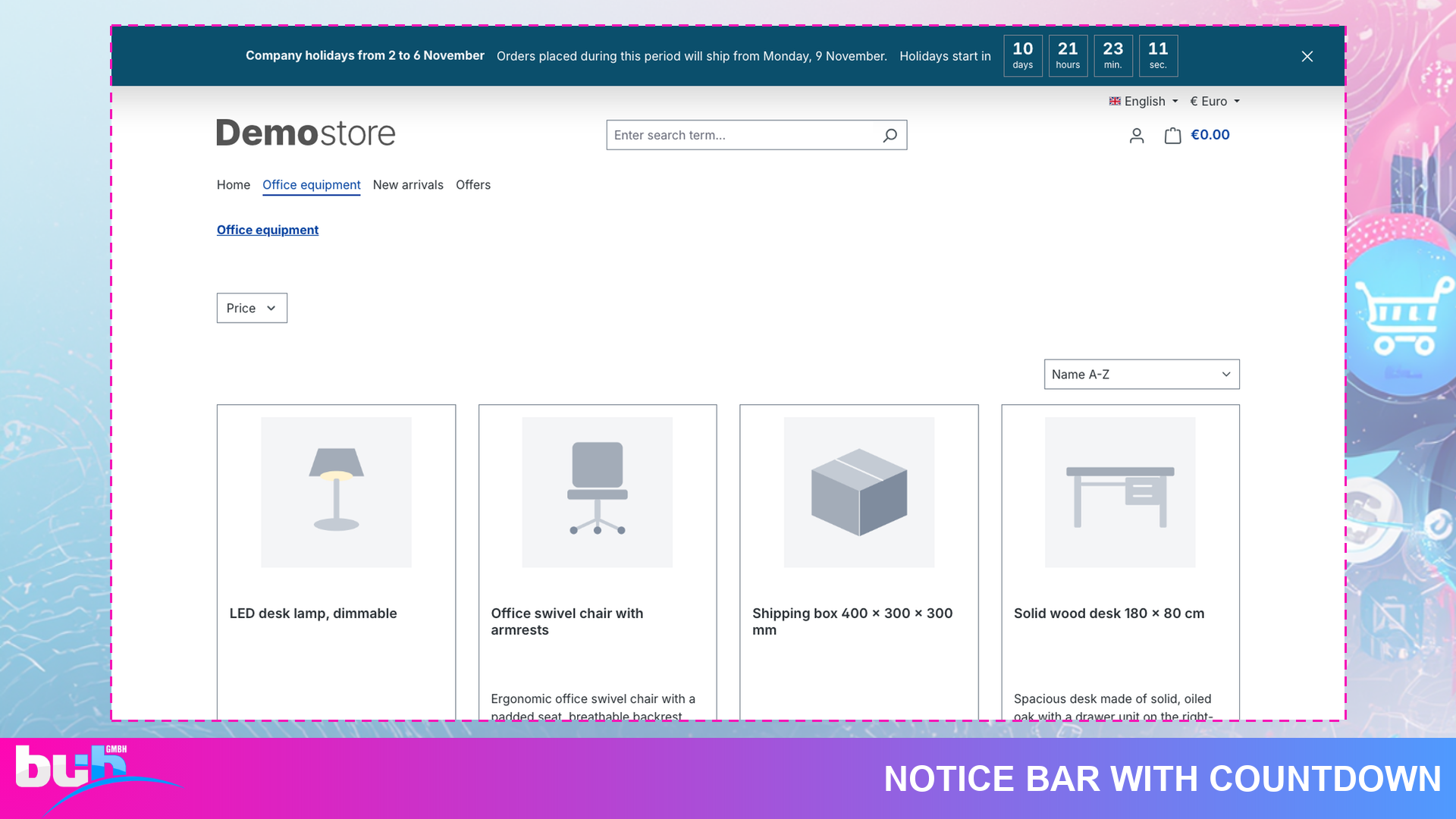
Task: Click the countdown min. box
Action: (x=1113, y=56)
